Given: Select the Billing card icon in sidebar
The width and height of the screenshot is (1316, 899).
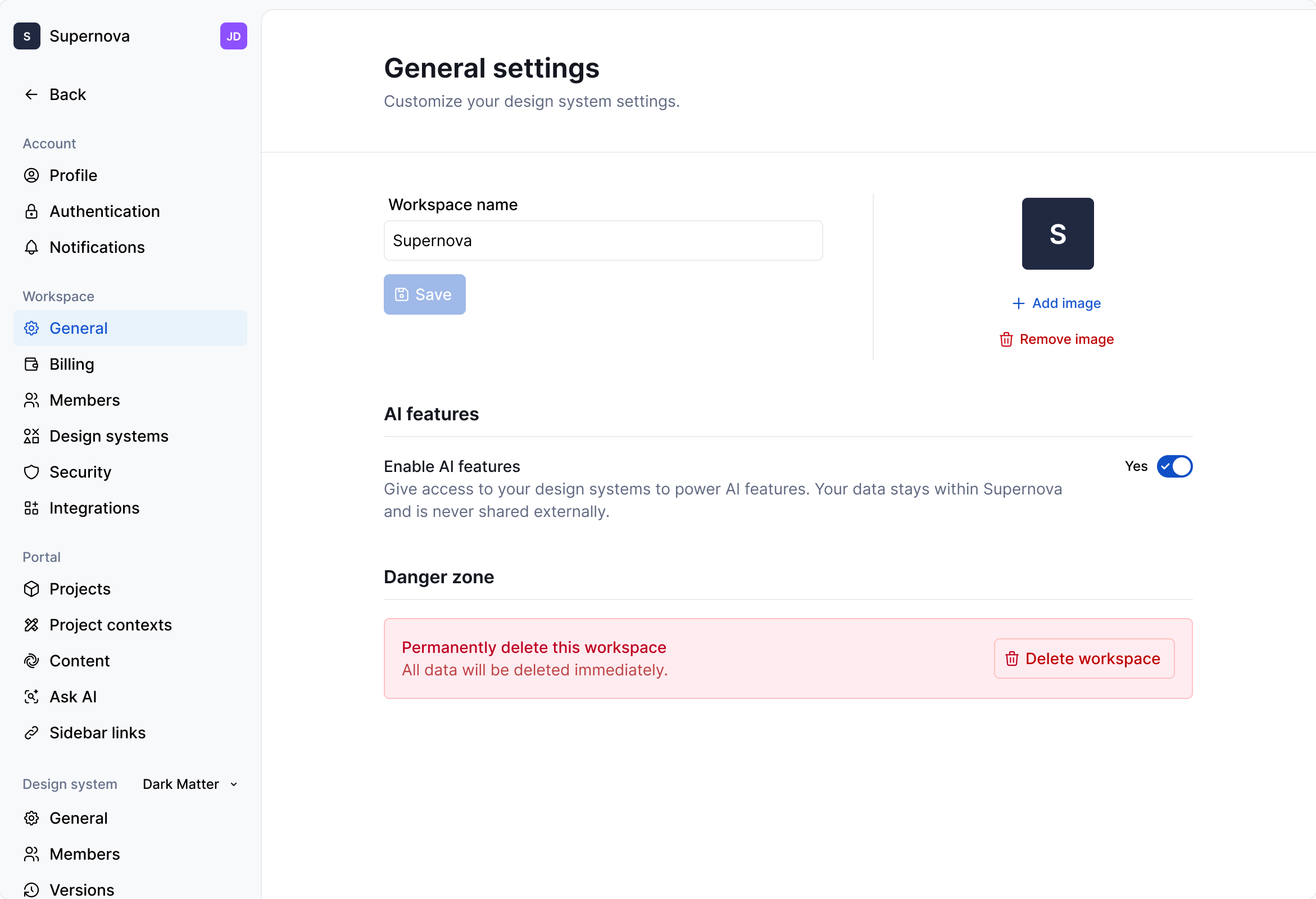Looking at the screenshot, I should pyautogui.click(x=32, y=364).
